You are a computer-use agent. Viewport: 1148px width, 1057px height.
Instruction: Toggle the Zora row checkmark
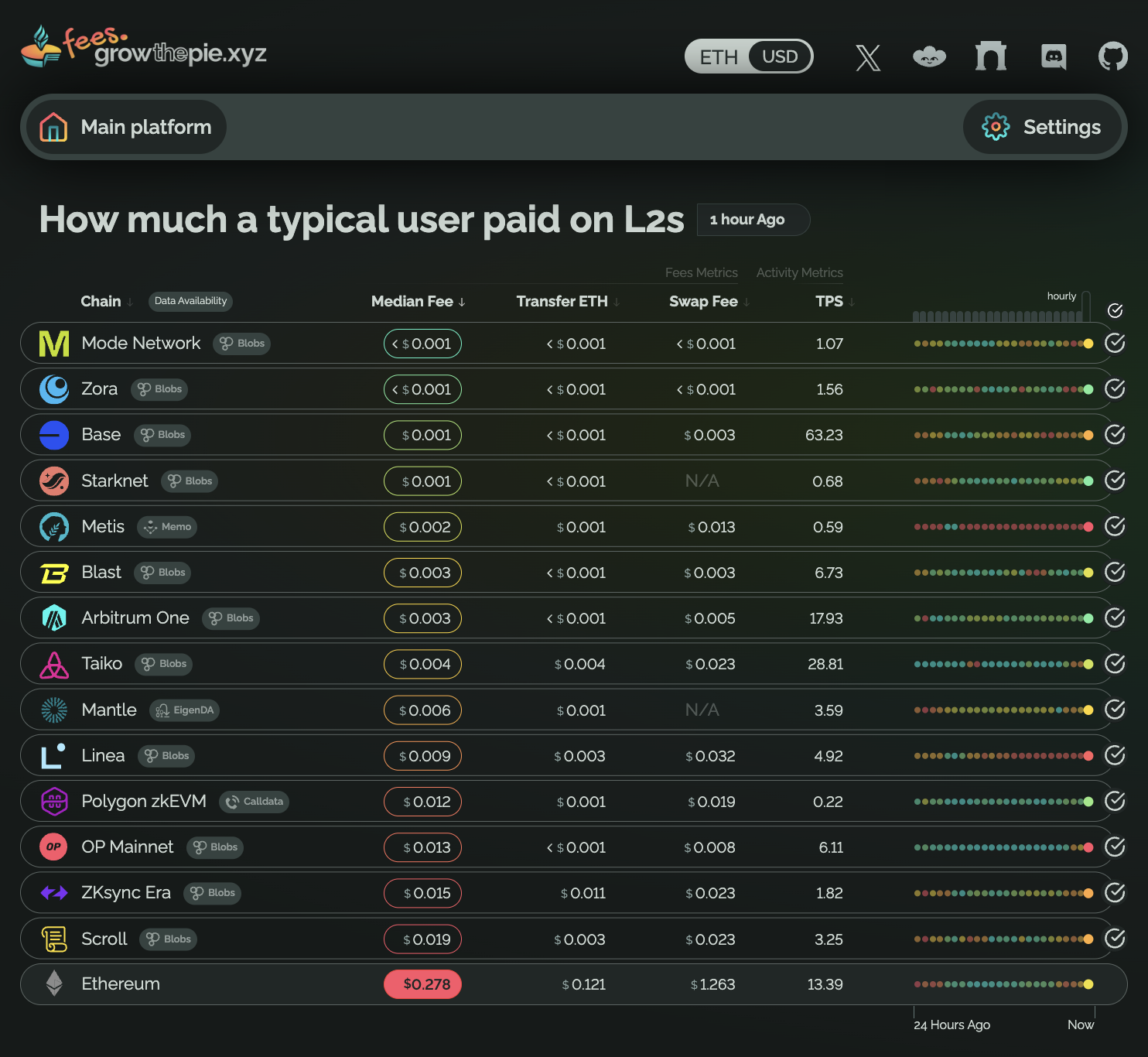point(1115,388)
